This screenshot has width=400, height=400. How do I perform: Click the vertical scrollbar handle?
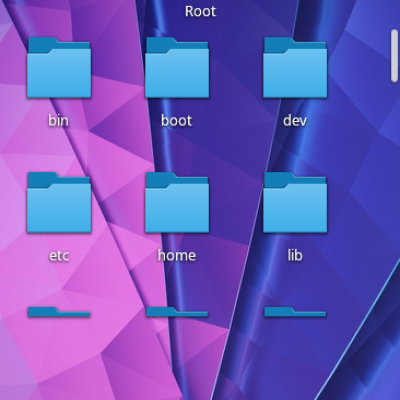(395, 56)
